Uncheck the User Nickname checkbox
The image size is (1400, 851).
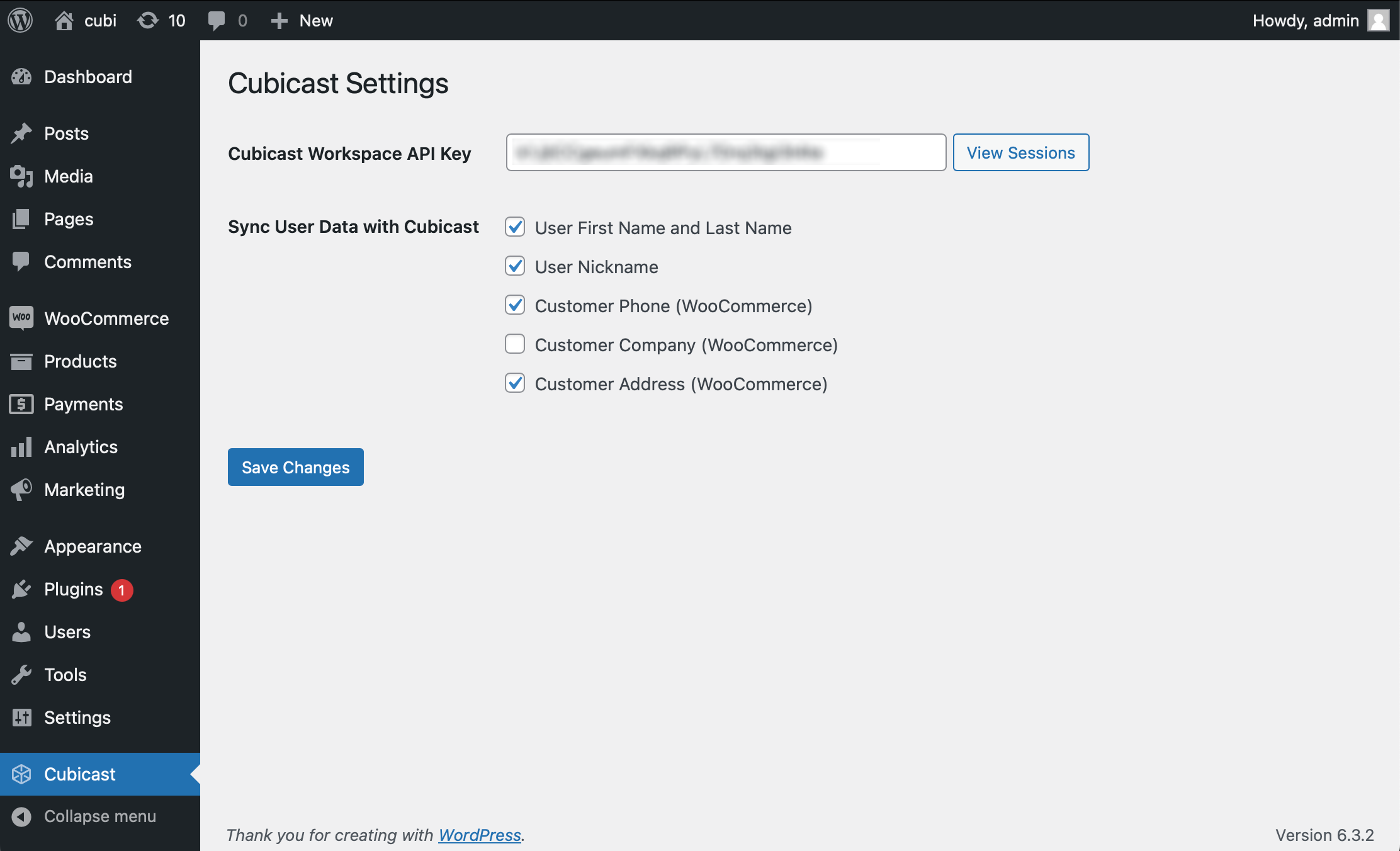pos(515,266)
